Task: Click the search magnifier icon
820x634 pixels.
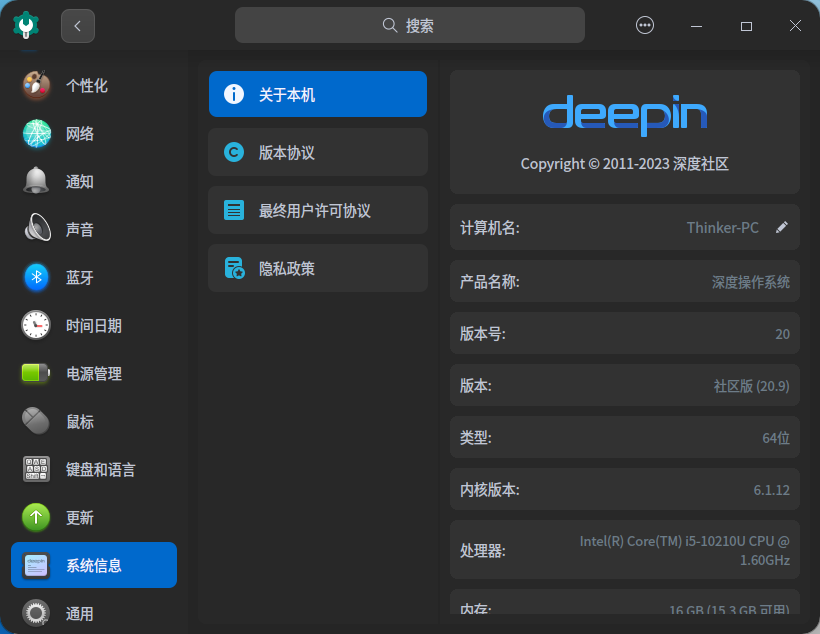Action: tap(390, 25)
